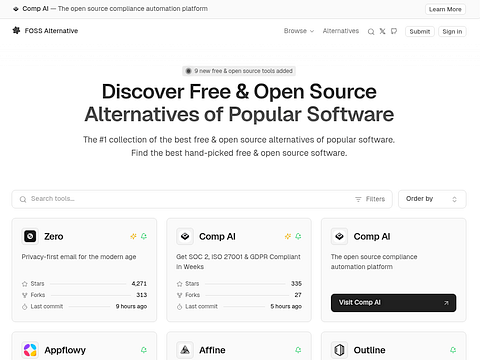Click the Affine triangle logo icon
This screenshot has width=480, height=360.
click(x=185, y=350)
